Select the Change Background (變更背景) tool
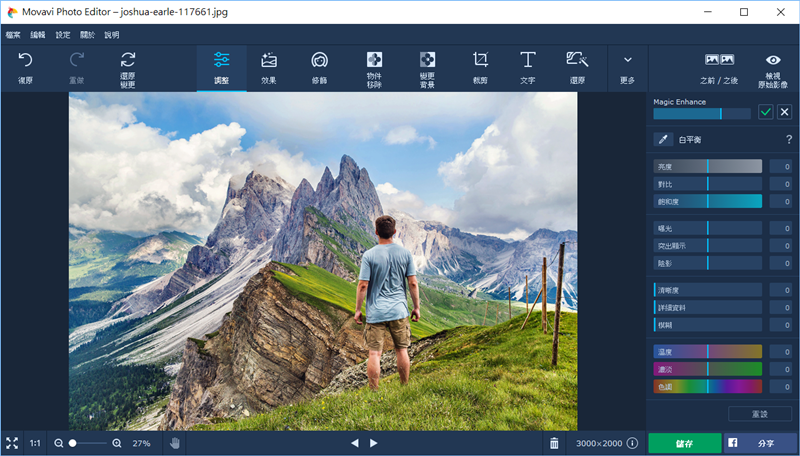The height and width of the screenshot is (456, 800). [x=427, y=68]
